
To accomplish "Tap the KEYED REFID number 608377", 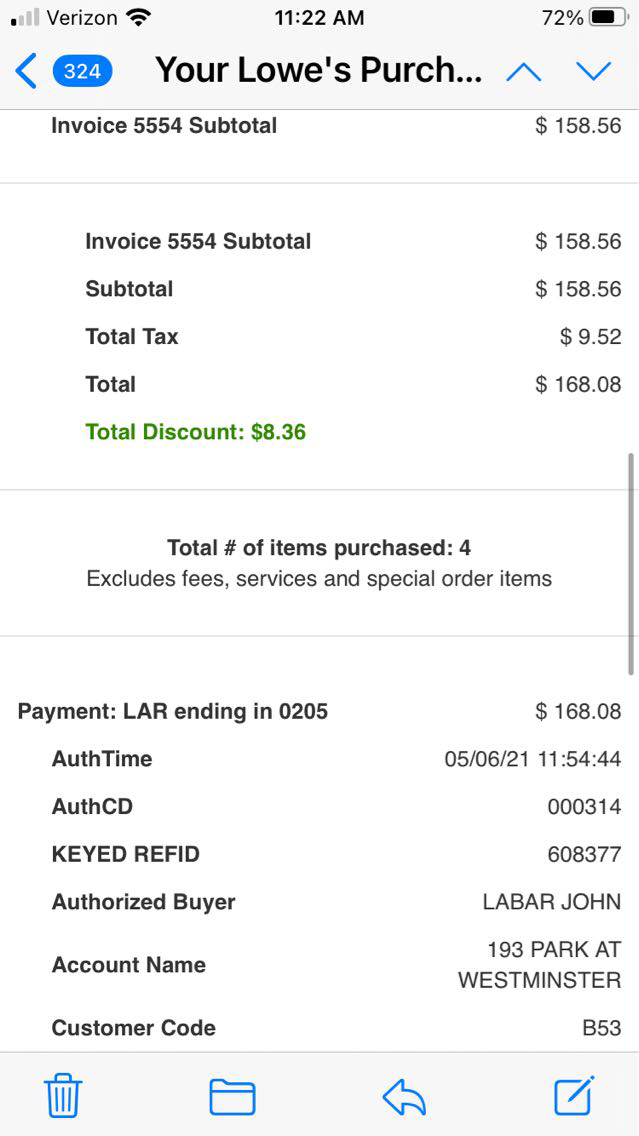I will pyautogui.click(x=584, y=854).
